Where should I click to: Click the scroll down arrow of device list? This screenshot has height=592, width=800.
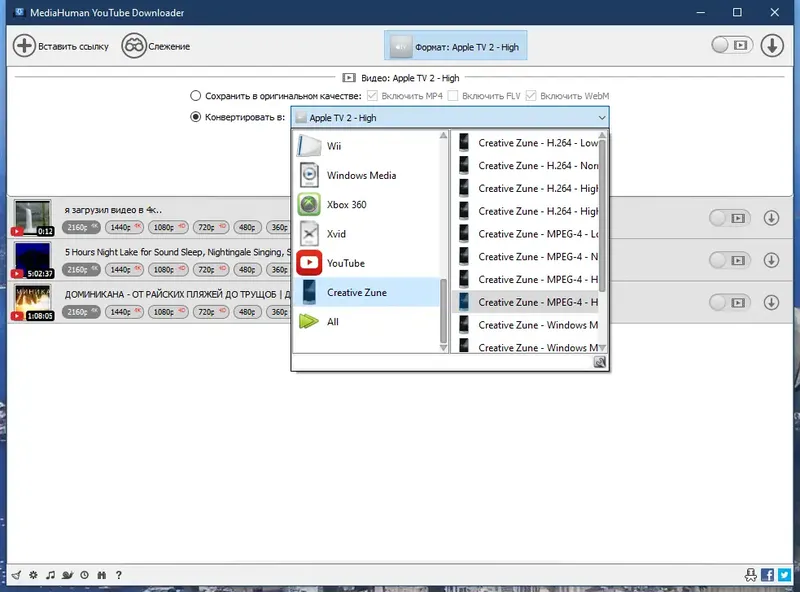(x=443, y=348)
